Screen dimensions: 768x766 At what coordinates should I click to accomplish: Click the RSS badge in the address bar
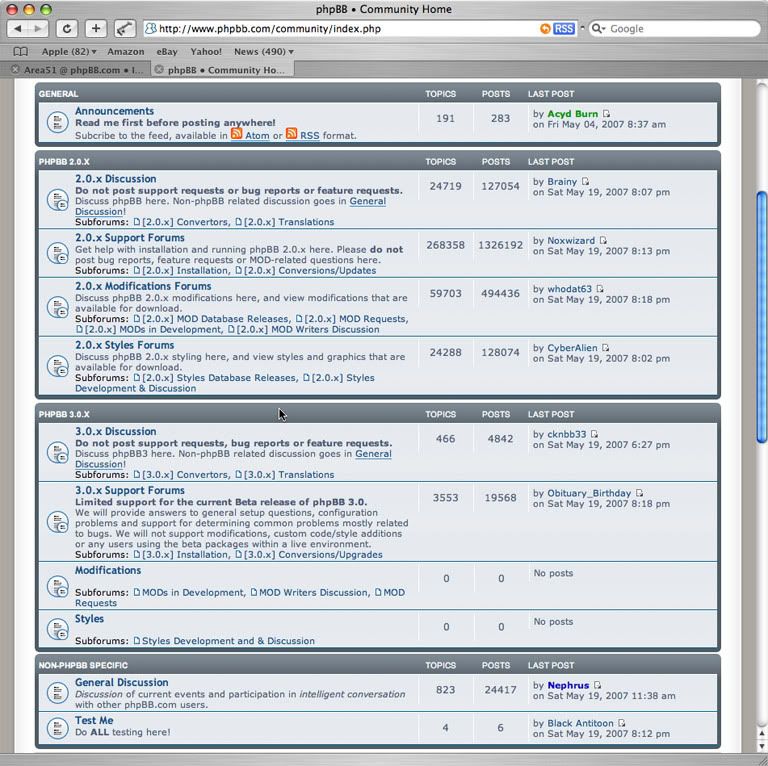(x=564, y=28)
